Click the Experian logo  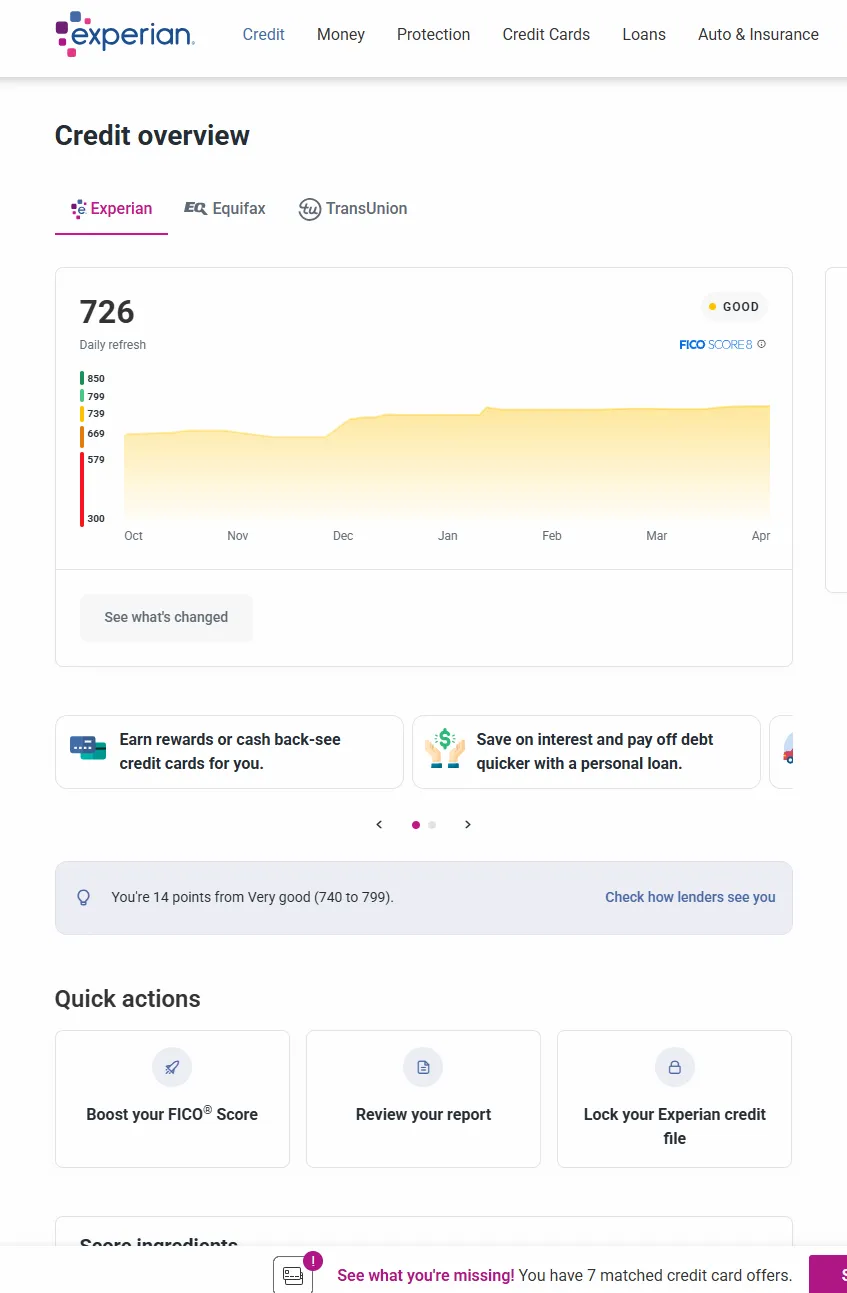pyautogui.click(x=125, y=34)
